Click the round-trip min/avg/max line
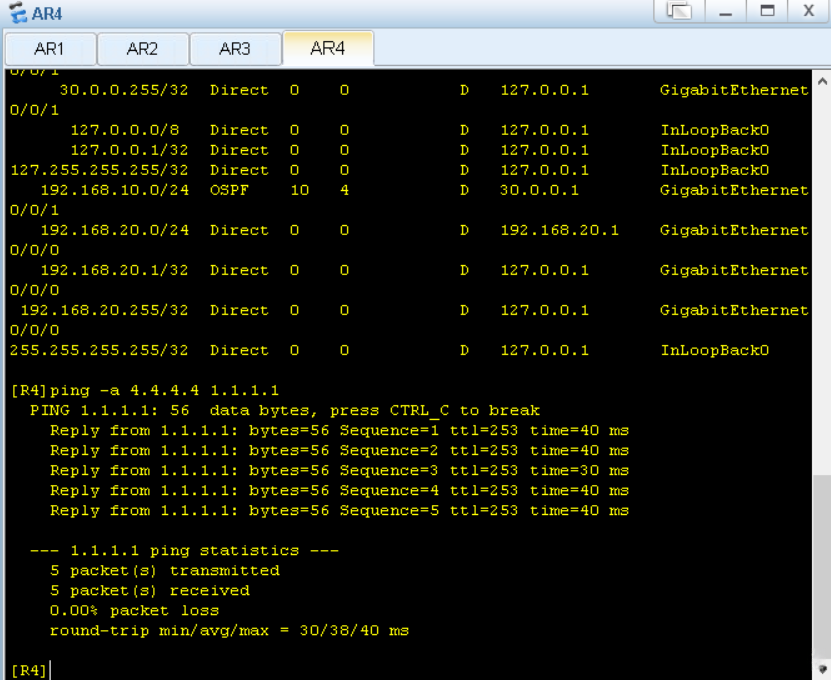Viewport: 831px width, 680px height. [x=229, y=631]
